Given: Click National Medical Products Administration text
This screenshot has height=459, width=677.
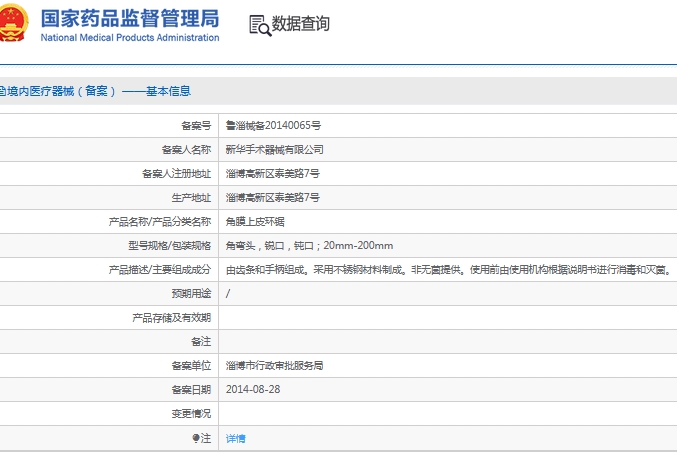Looking at the screenshot, I should 130,38.
